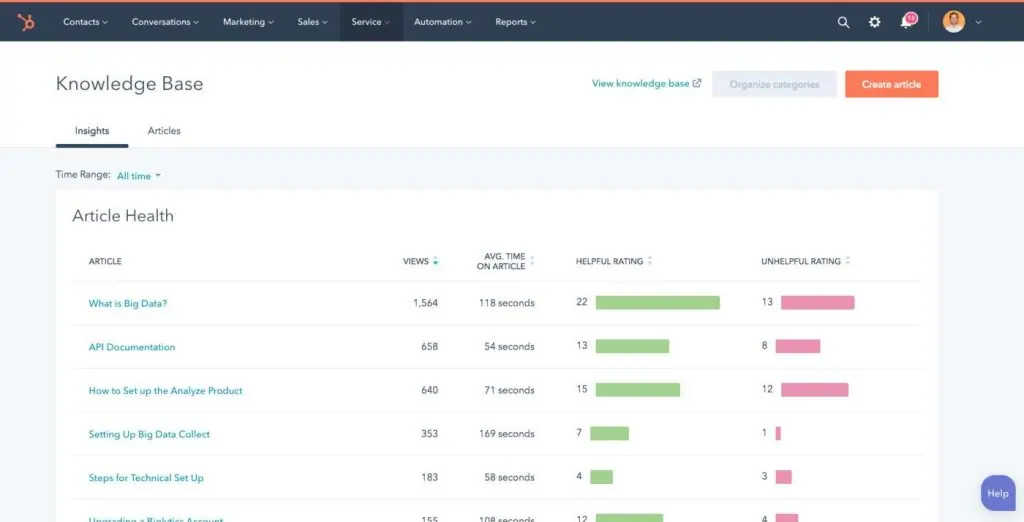Sort by the Views column arrow
This screenshot has height=522, width=1024.
coord(436,261)
